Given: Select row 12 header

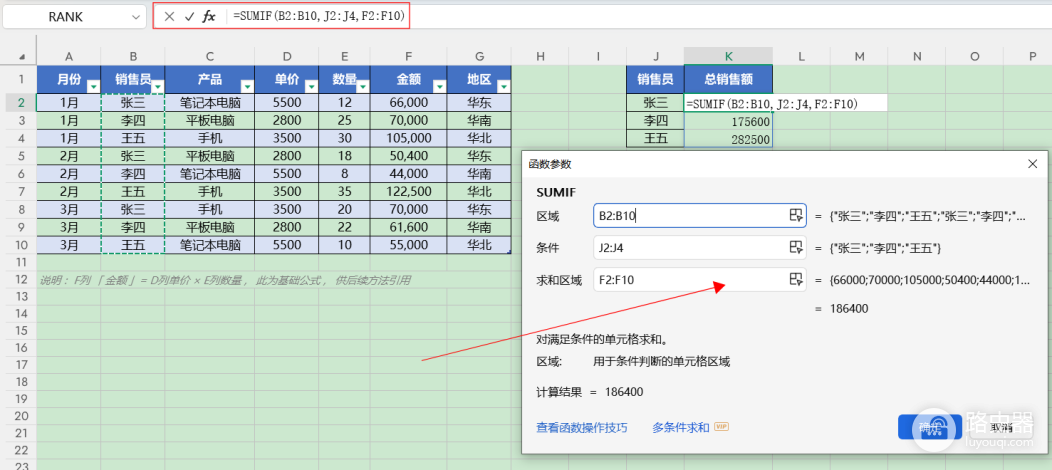Looking at the screenshot, I should tap(22, 280).
